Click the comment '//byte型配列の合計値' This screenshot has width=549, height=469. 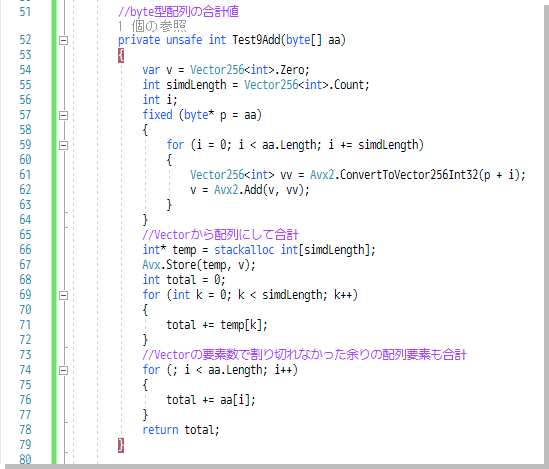pyautogui.click(x=179, y=12)
